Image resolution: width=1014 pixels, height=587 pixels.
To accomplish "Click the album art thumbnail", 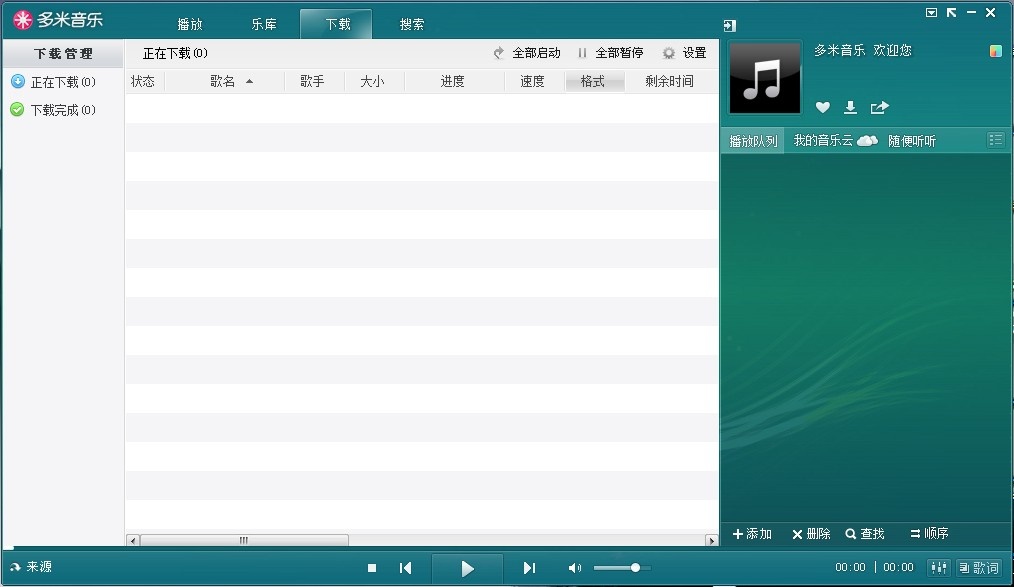I will pyautogui.click(x=765, y=78).
